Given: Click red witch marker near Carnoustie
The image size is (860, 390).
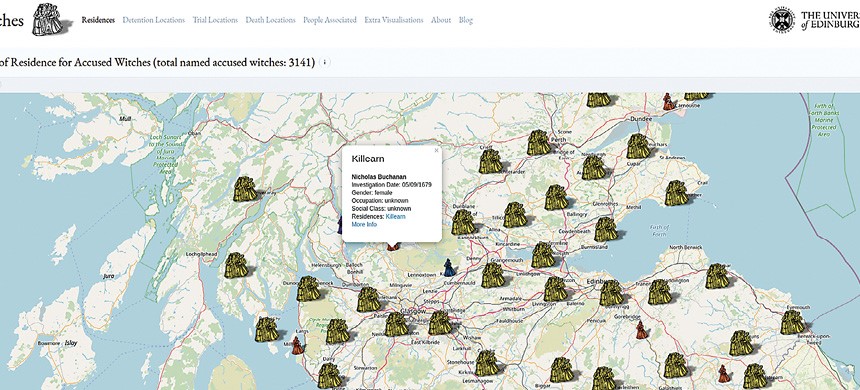Looking at the screenshot, I should (x=668, y=101).
